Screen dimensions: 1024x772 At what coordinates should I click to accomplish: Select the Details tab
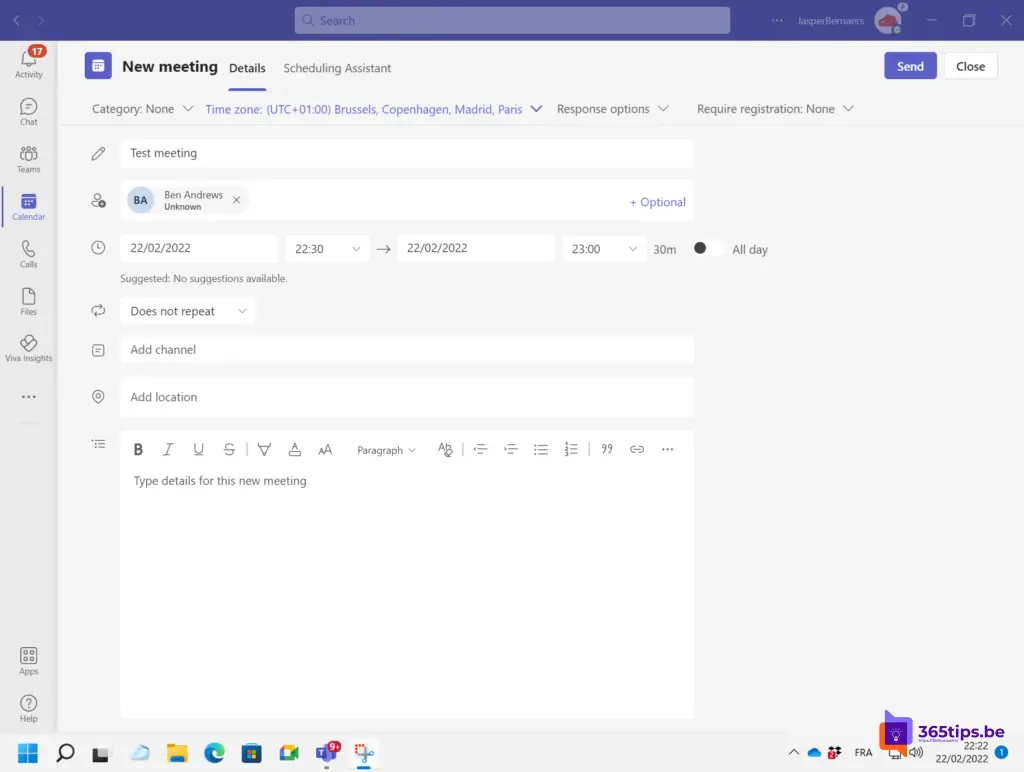[247, 68]
